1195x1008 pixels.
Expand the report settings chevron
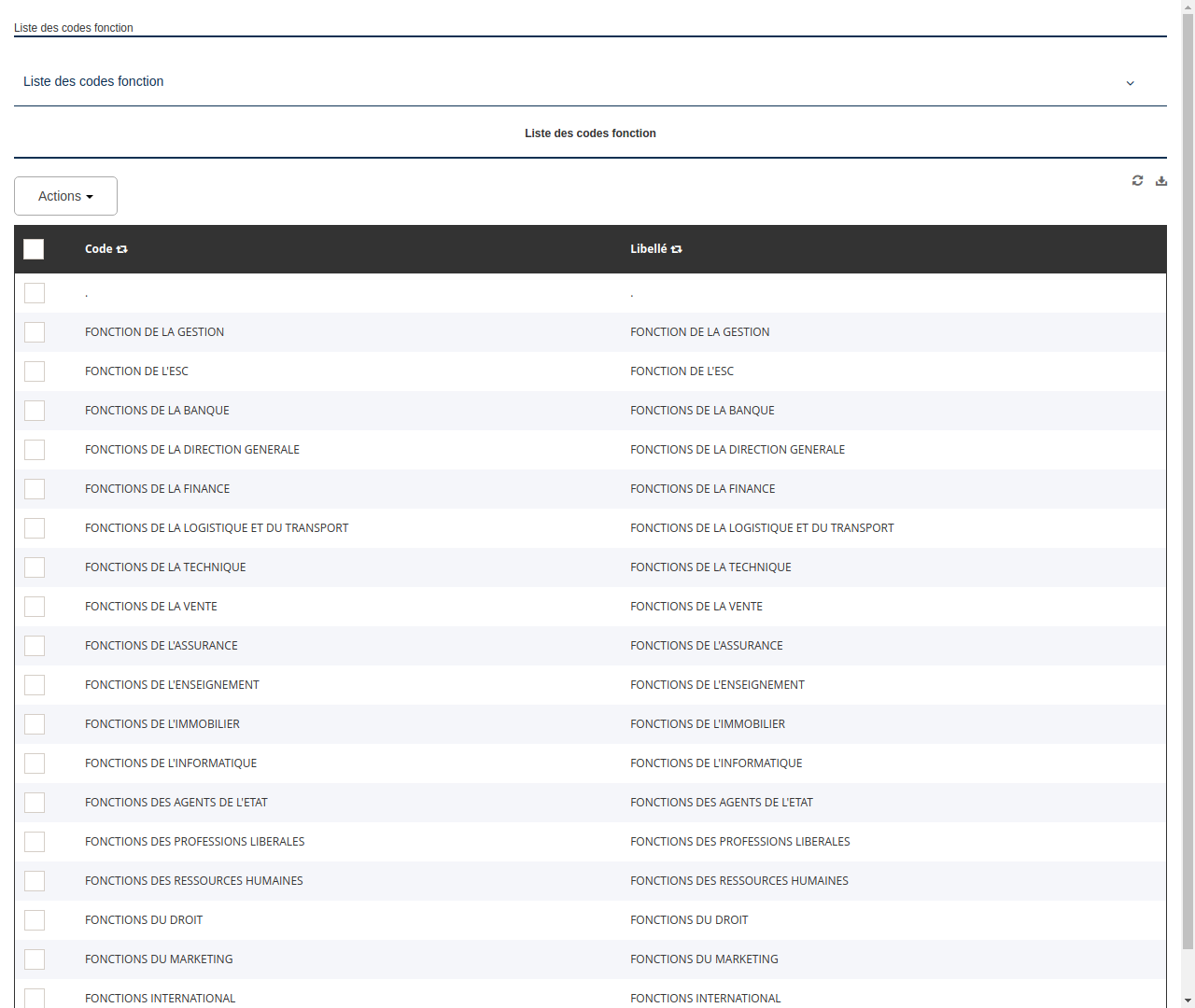(x=1130, y=83)
